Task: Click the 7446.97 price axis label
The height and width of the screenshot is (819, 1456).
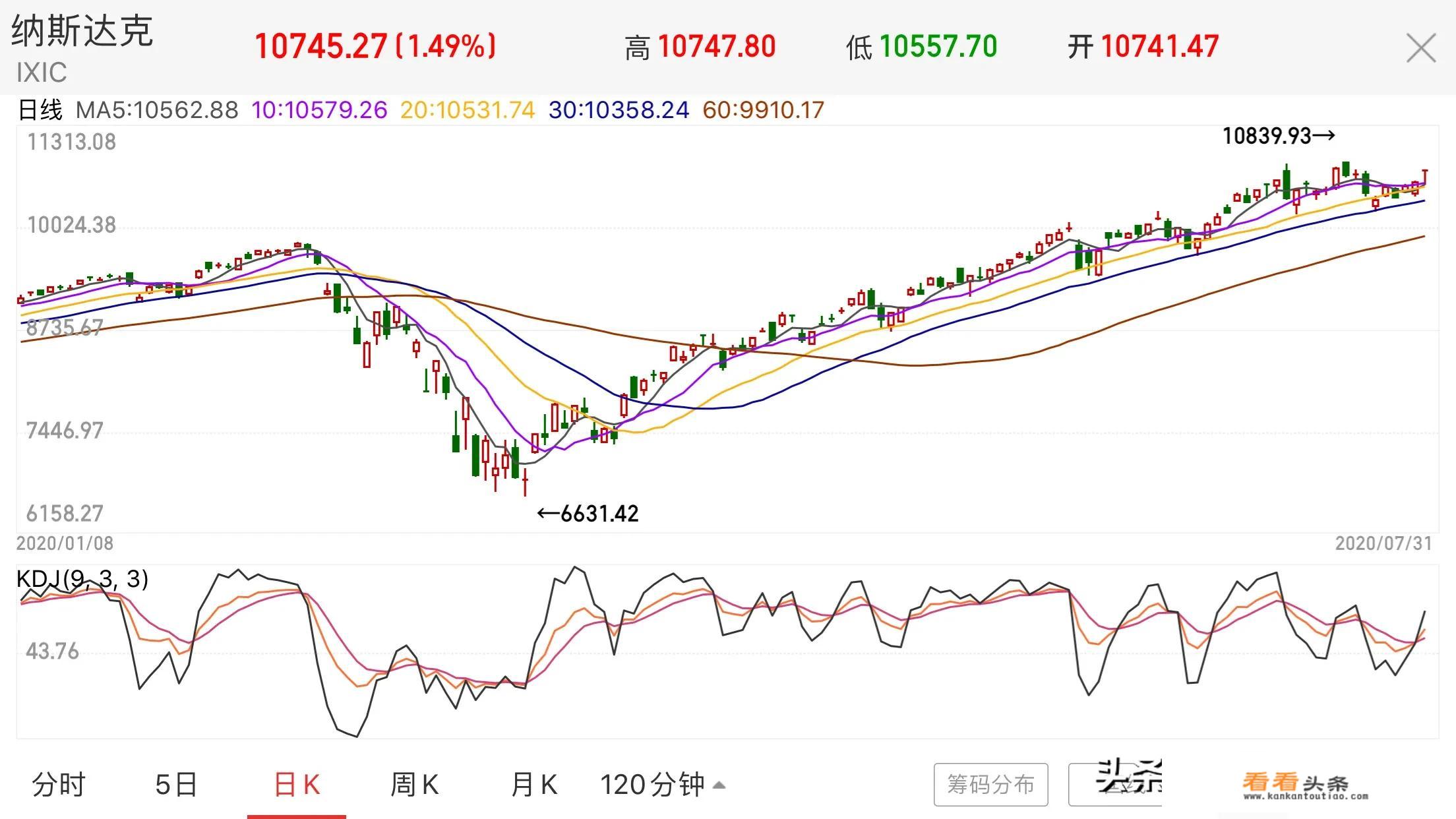Action: click(x=65, y=431)
